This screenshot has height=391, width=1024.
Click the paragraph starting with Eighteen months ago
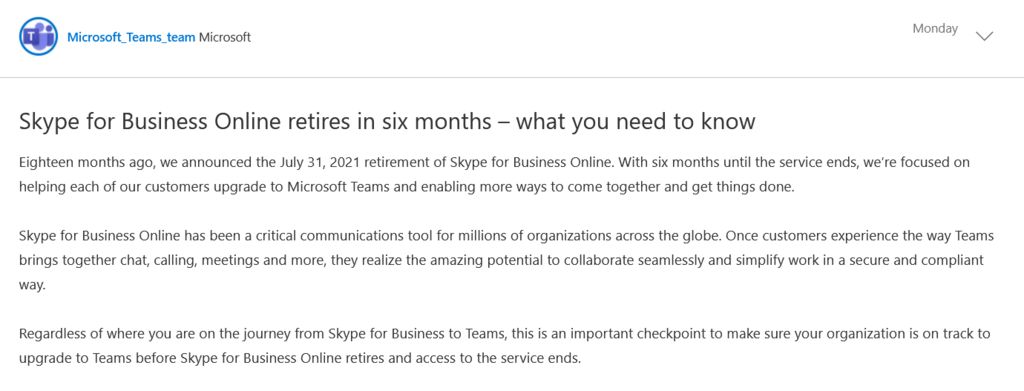(x=494, y=175)
